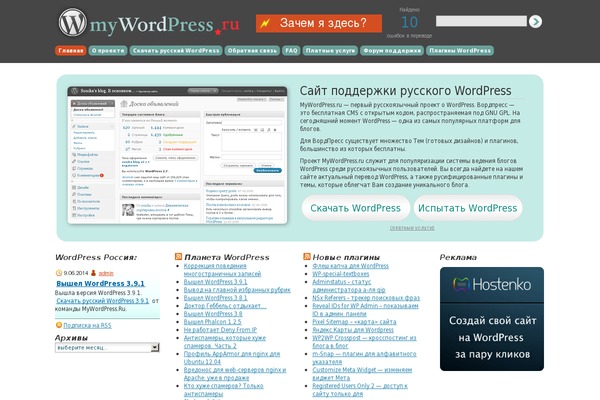Click inside the header search input field
Viewport: 600px width, 400px height.
pos(481,21)
